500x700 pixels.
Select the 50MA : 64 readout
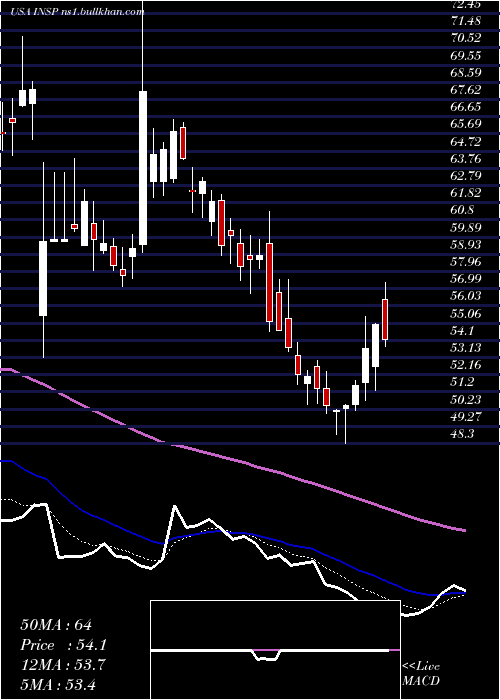click(x=56, y=625)
